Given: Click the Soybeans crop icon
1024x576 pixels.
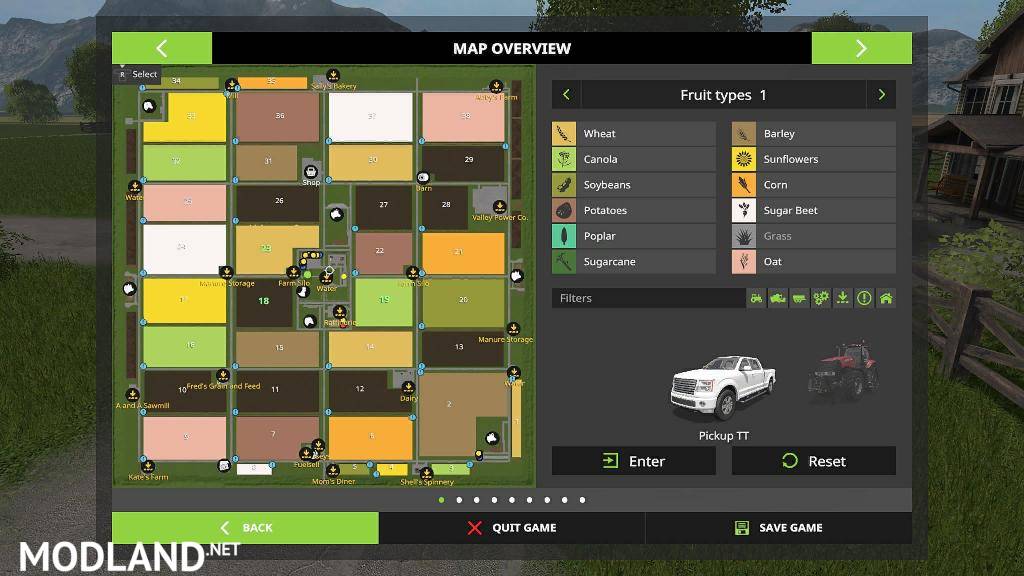Looking at the screenshot, I should pos(564,185).
